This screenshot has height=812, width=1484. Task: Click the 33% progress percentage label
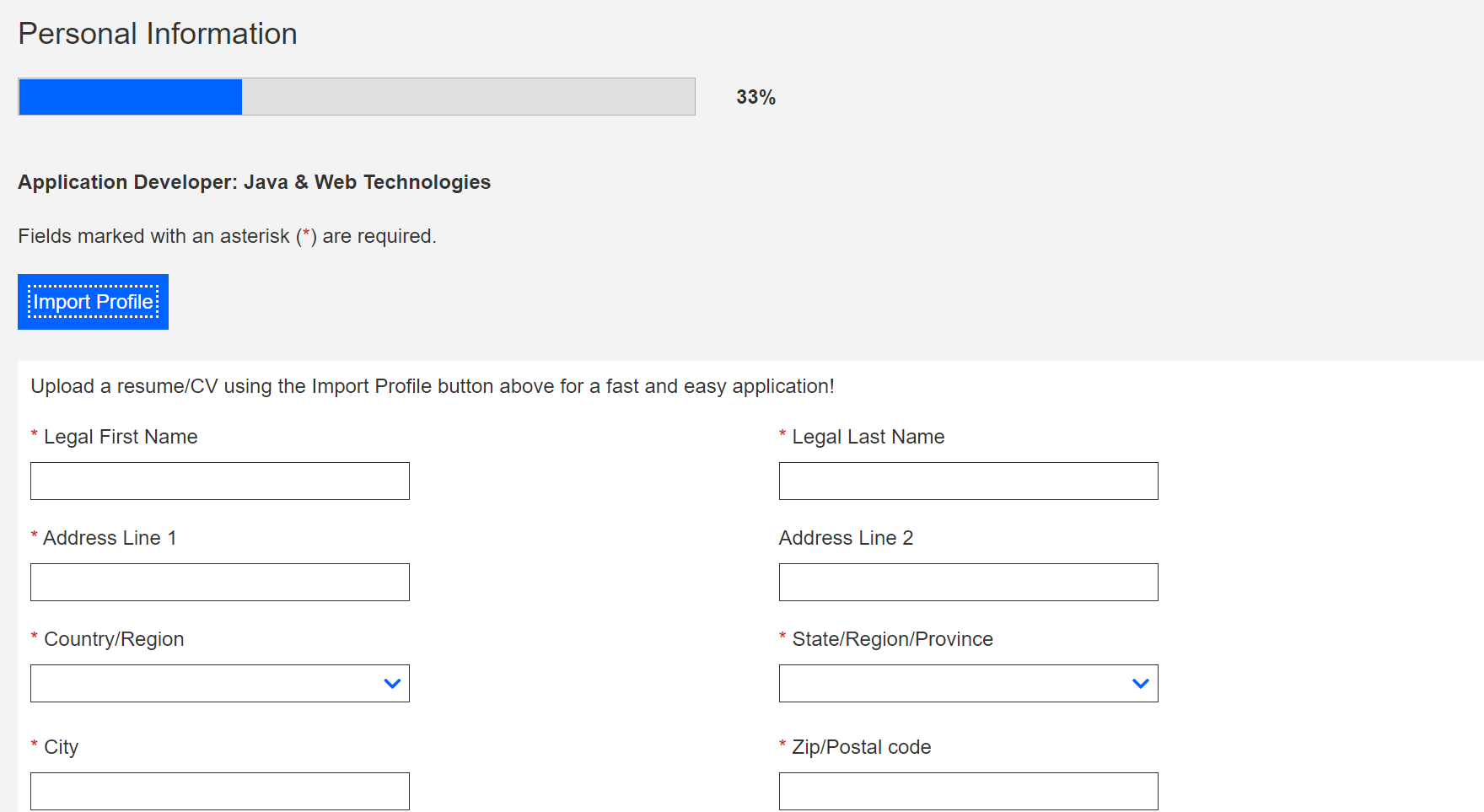tap(755, 97)
